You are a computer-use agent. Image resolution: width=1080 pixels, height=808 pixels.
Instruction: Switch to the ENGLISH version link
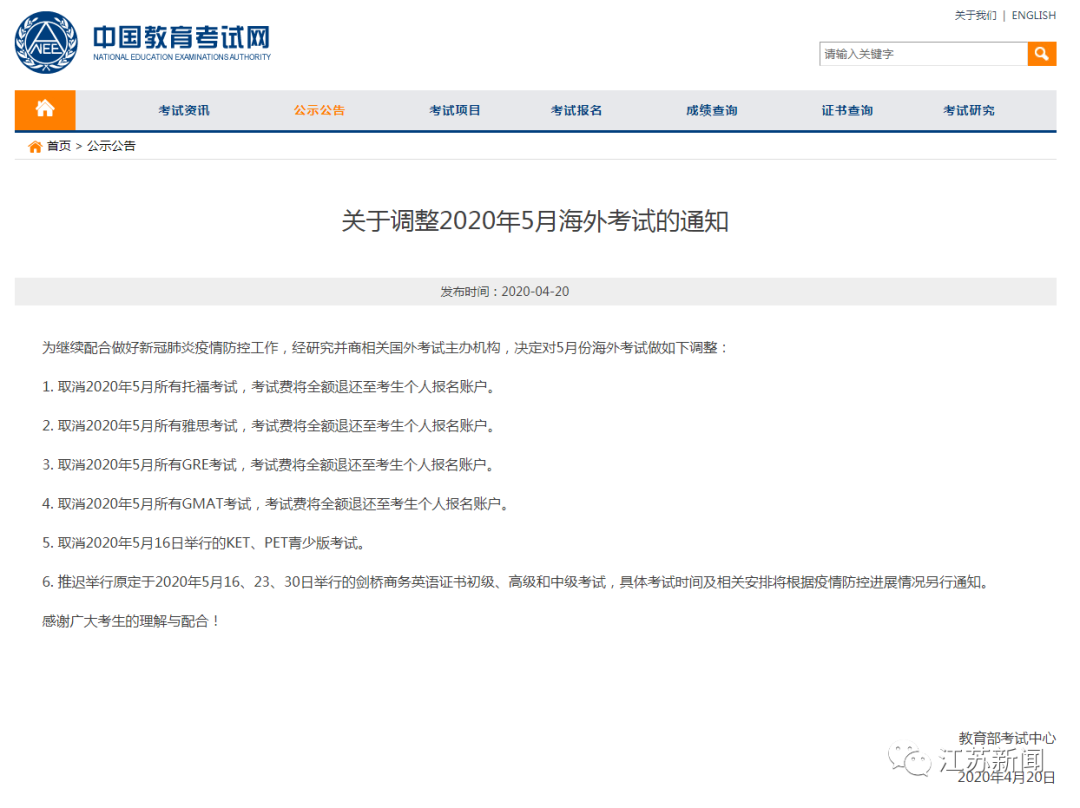[x=1033, y=16]
